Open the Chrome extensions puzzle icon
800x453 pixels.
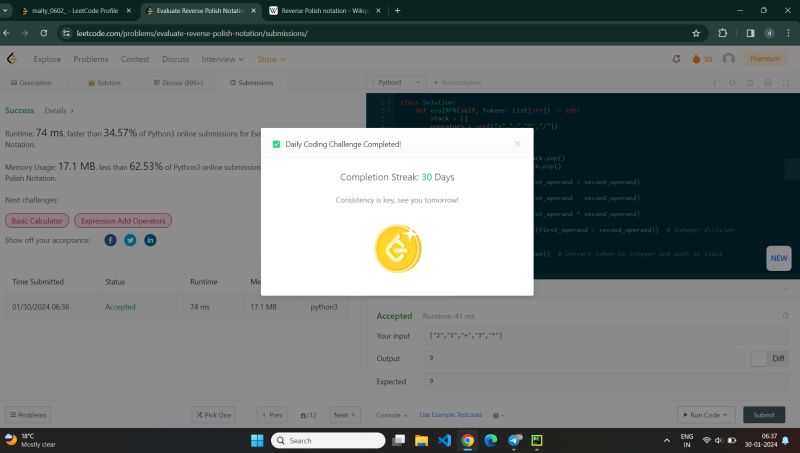point(722,33)
